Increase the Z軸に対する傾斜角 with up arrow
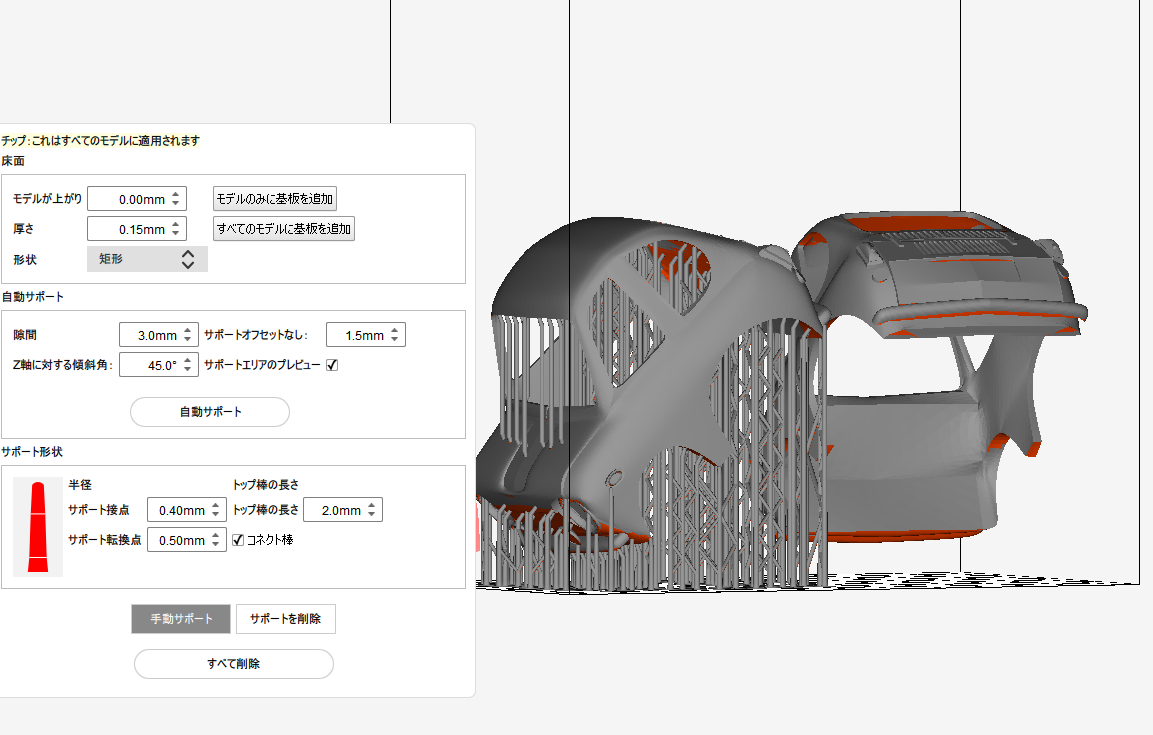This screenshot has height=735, width=1153. [x=188, y=360]
